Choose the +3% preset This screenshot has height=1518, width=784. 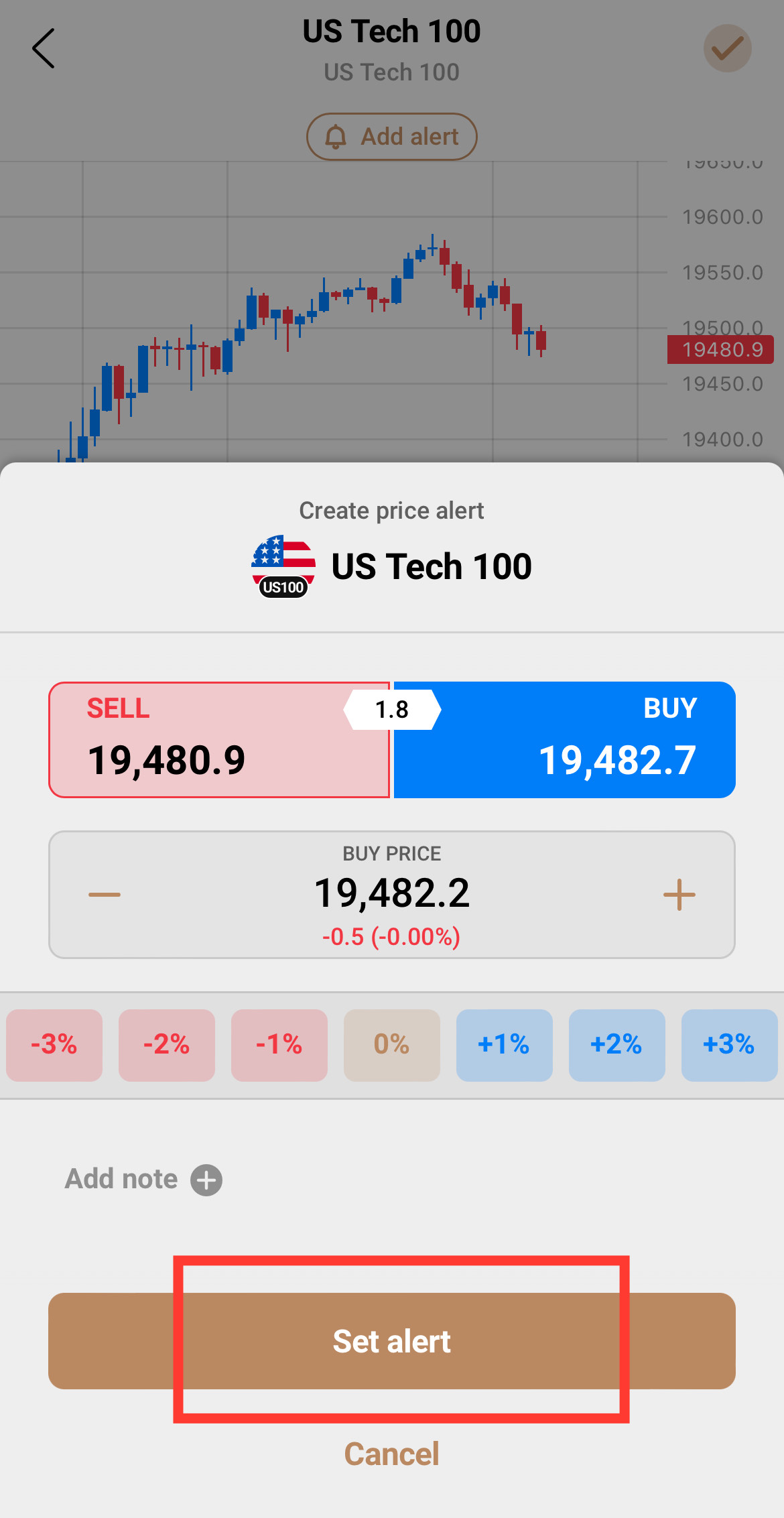pos(729,1045)
